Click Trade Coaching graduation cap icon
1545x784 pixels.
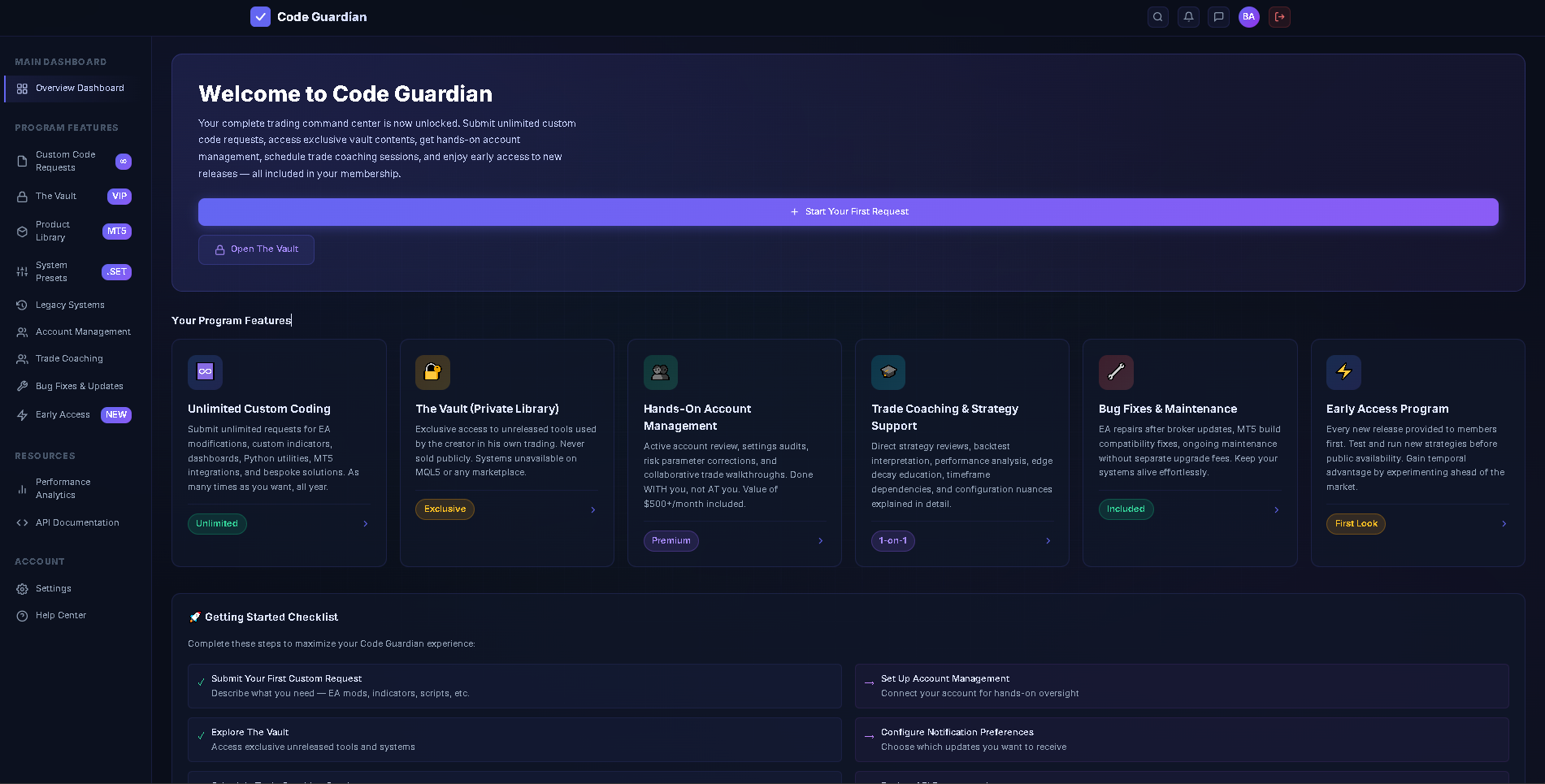[x=888, y=372]
